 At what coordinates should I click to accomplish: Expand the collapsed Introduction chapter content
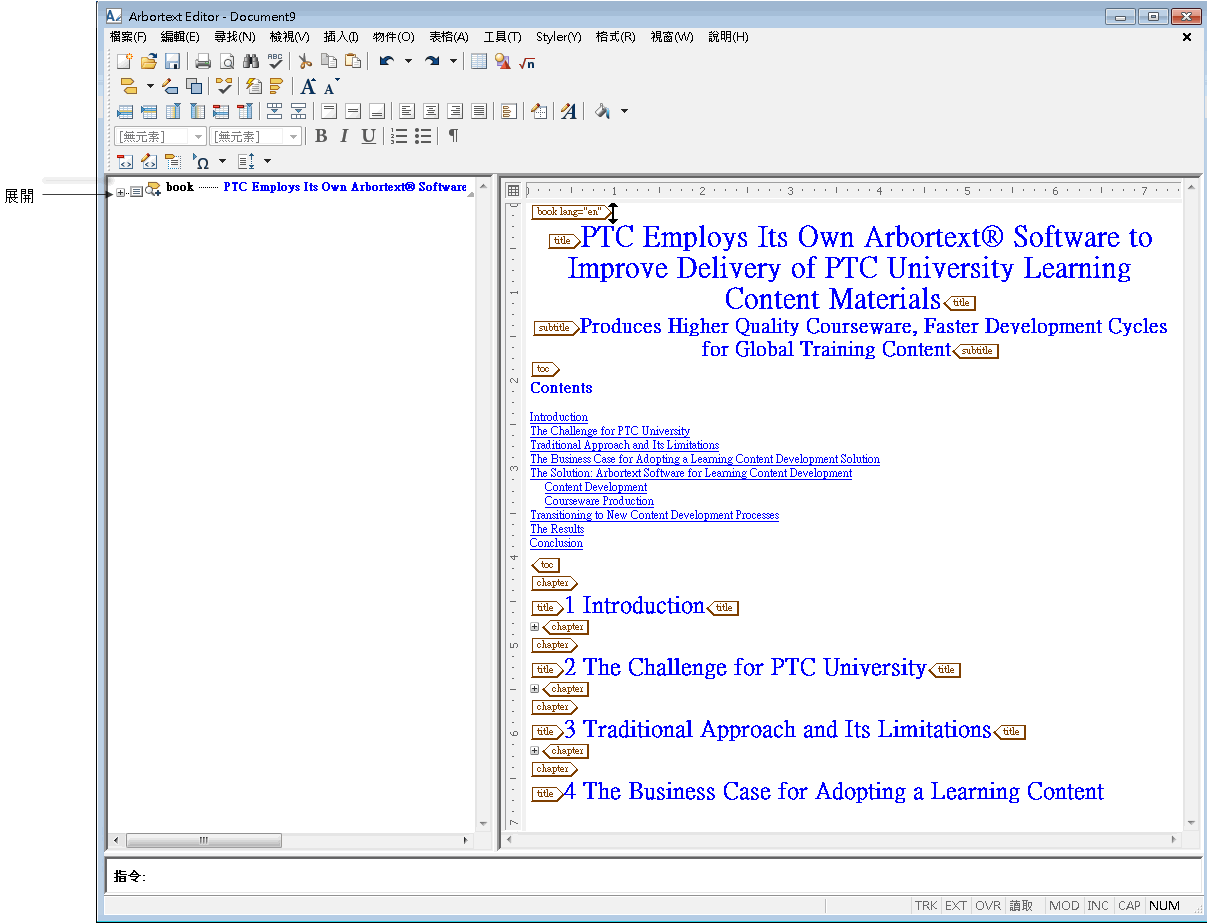coord(535,627)
